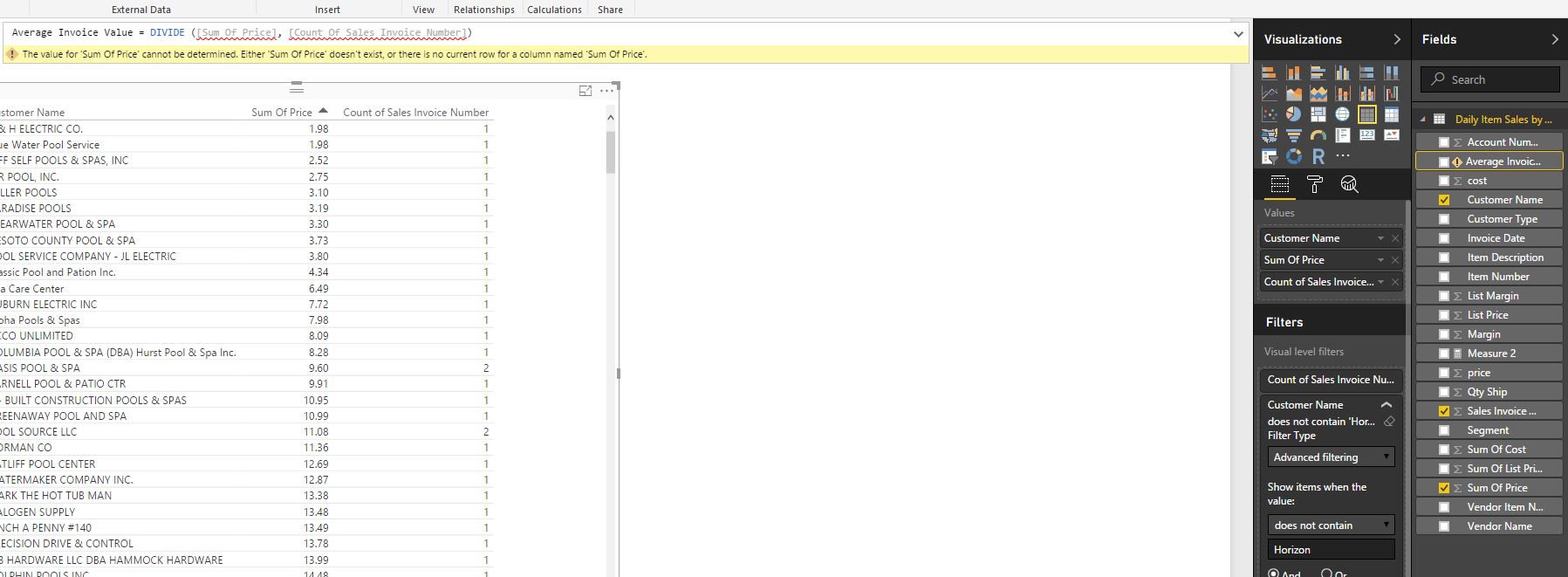1568x577 pixels.
Task: Uncheck the Customer Name field
Action: pyautogui.click(x=1443, y=200)
